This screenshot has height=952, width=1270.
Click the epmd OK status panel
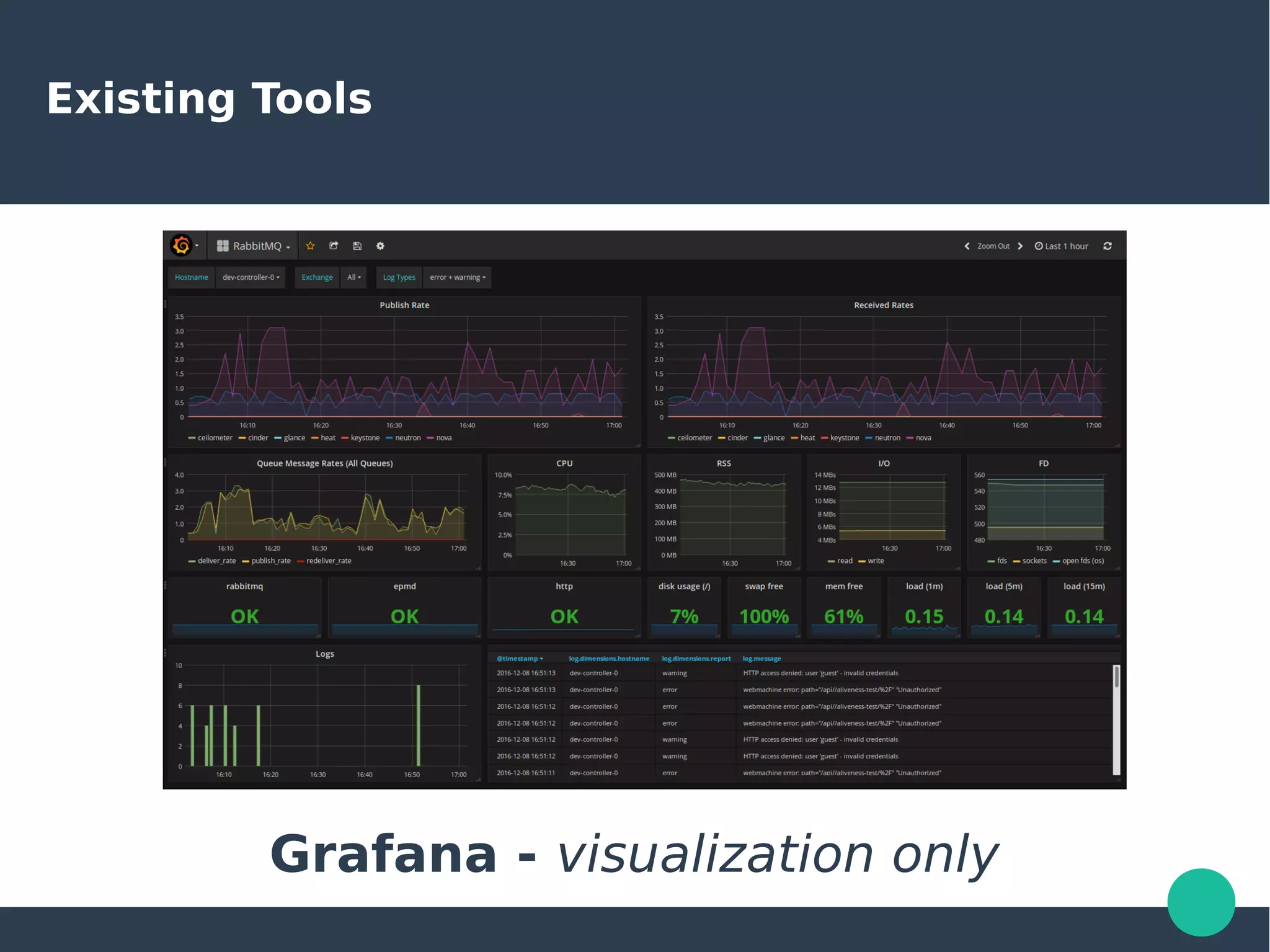(x=404, y=607)
